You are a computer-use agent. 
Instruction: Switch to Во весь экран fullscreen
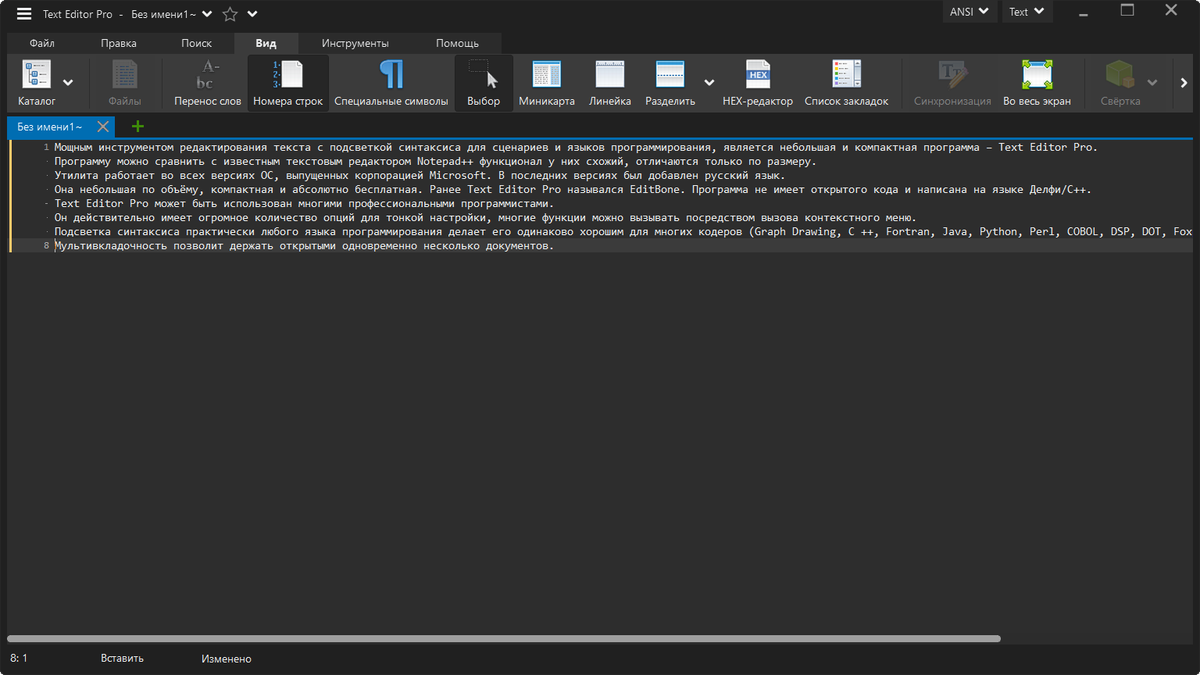click(1037, 83)
